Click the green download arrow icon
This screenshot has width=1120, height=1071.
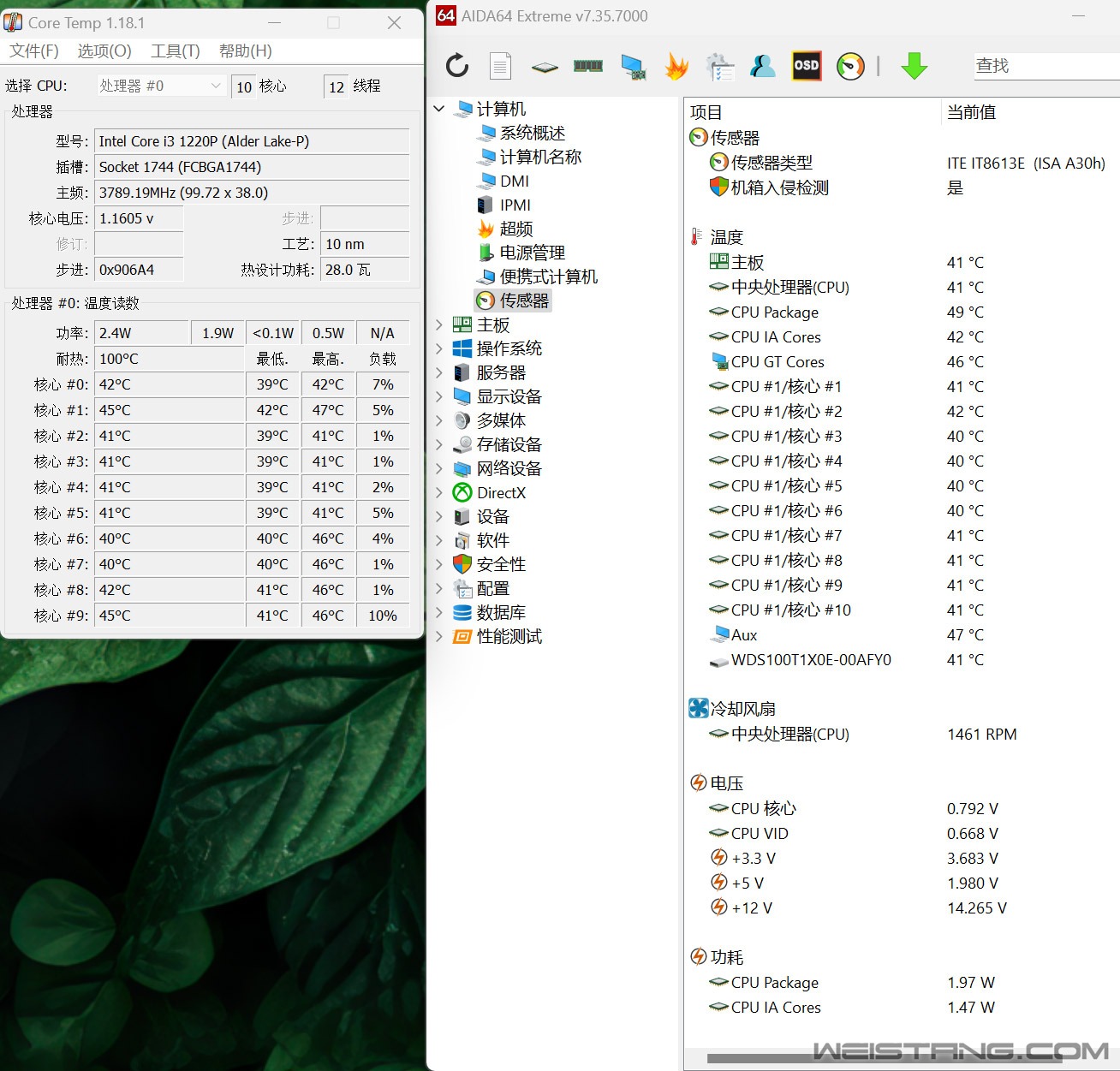click(914, 66)
